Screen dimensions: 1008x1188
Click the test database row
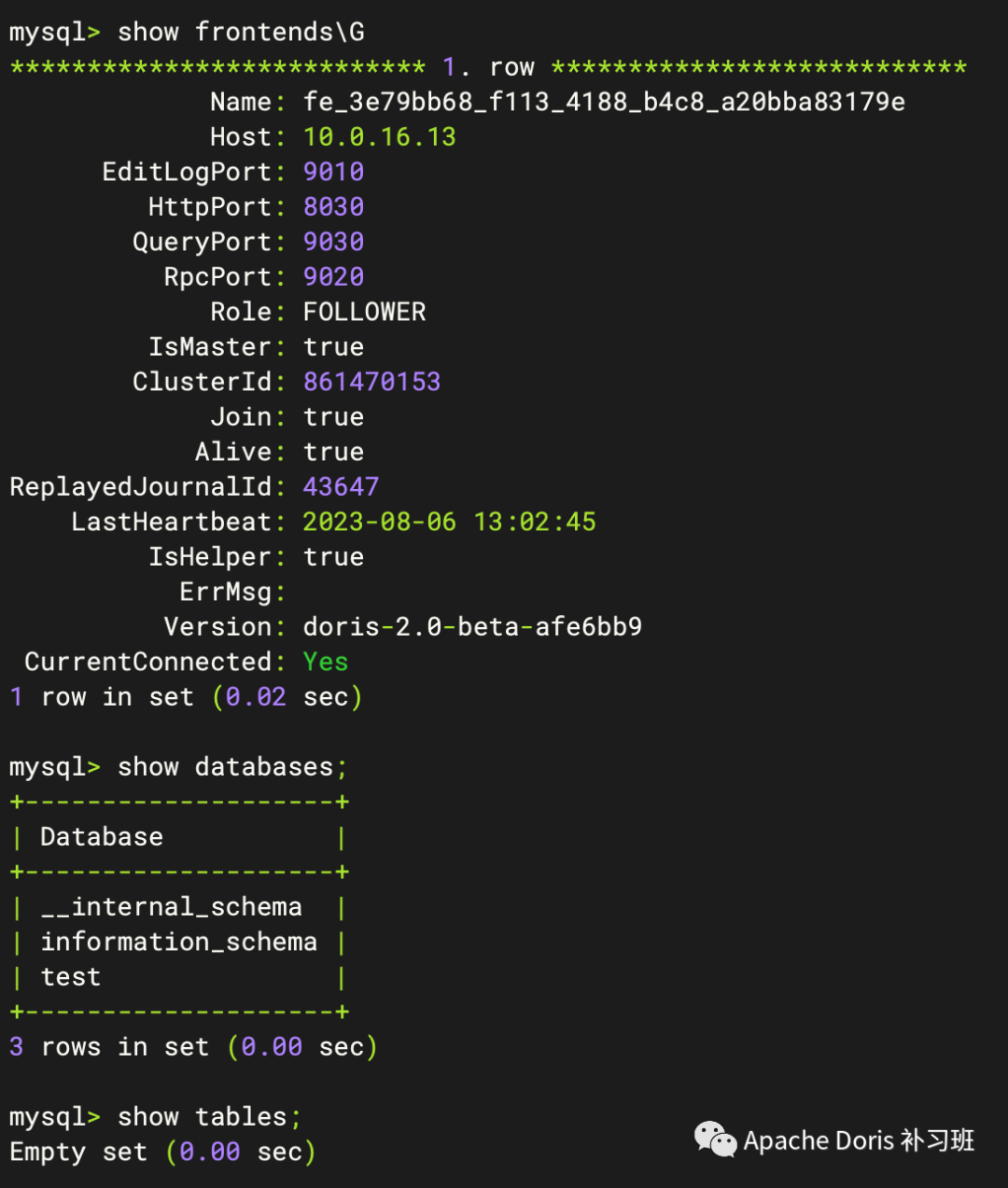click(x=71, y=977)
